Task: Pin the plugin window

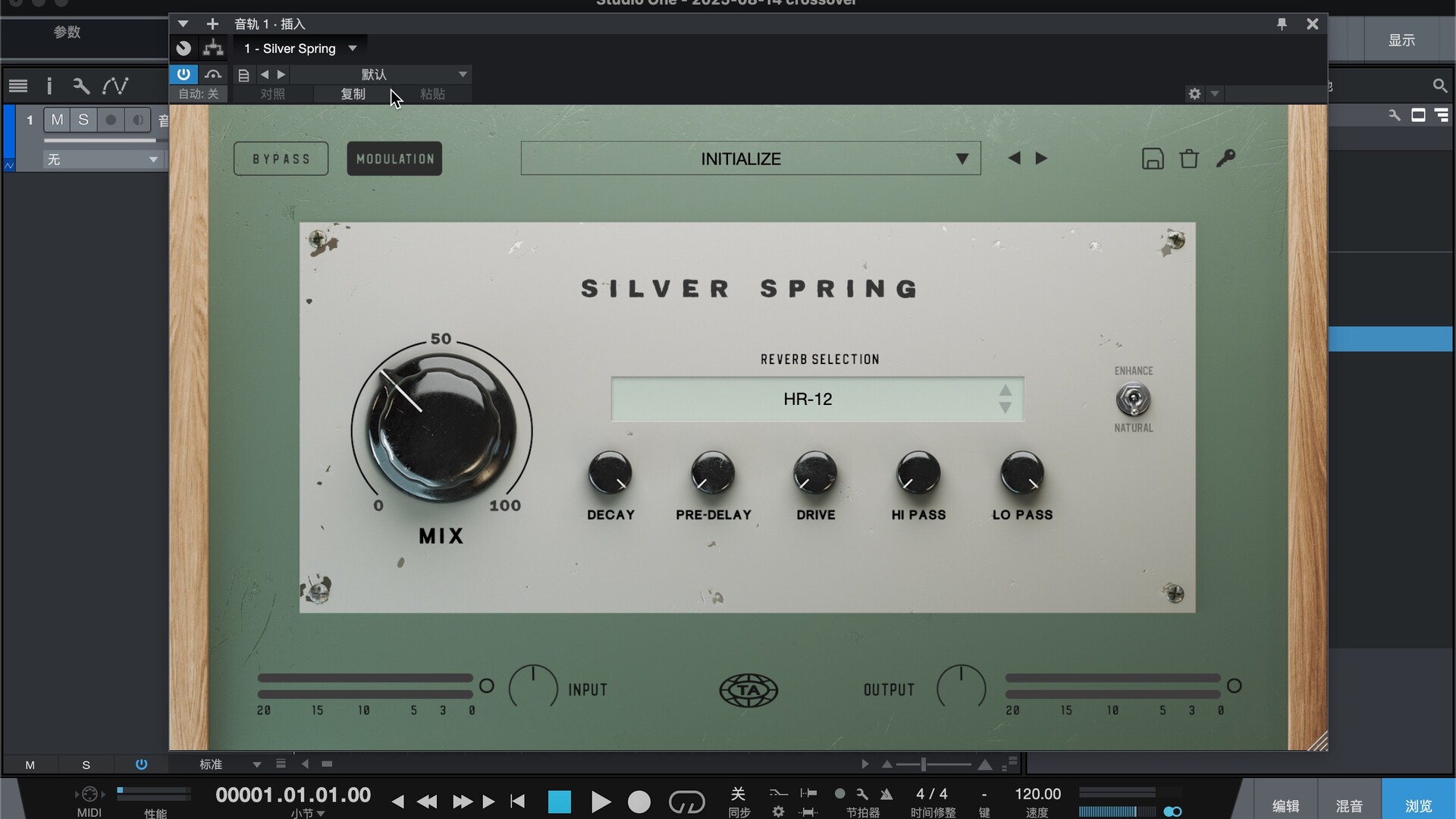Action: [x=1282, y=24]
